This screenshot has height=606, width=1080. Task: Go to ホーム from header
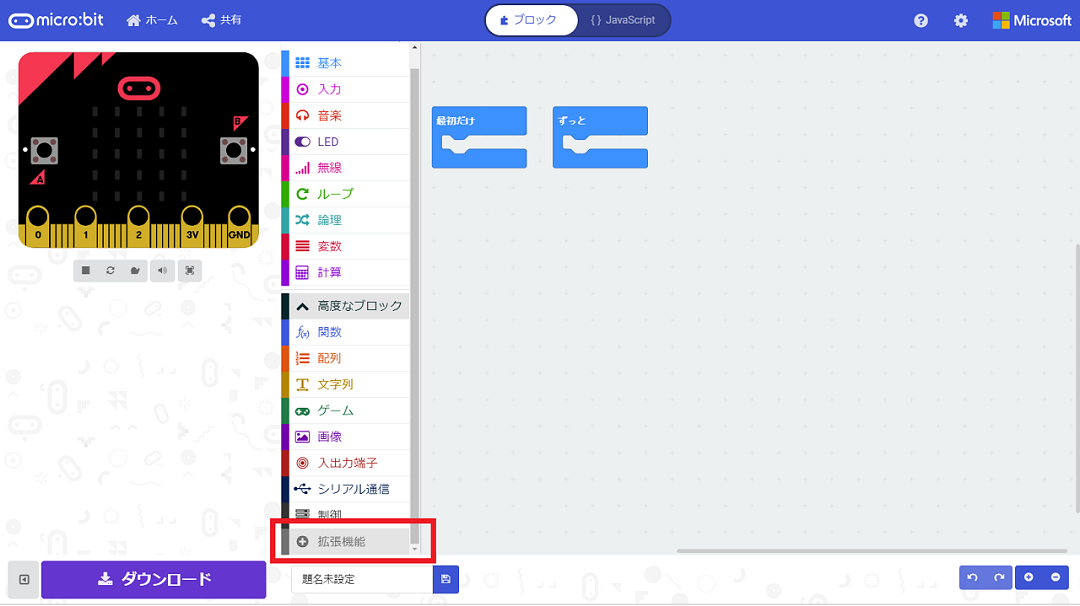(152, 20)
